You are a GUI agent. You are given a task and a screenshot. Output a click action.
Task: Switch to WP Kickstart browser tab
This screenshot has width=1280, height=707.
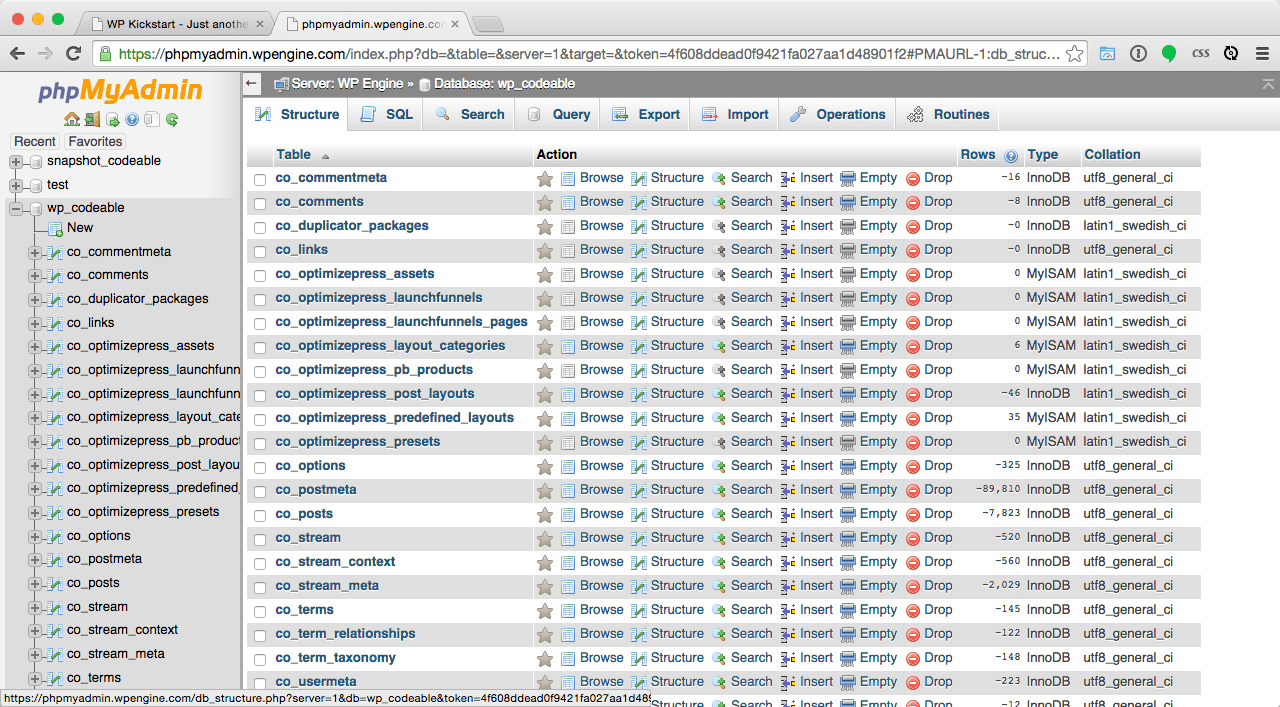pos(178,22)
